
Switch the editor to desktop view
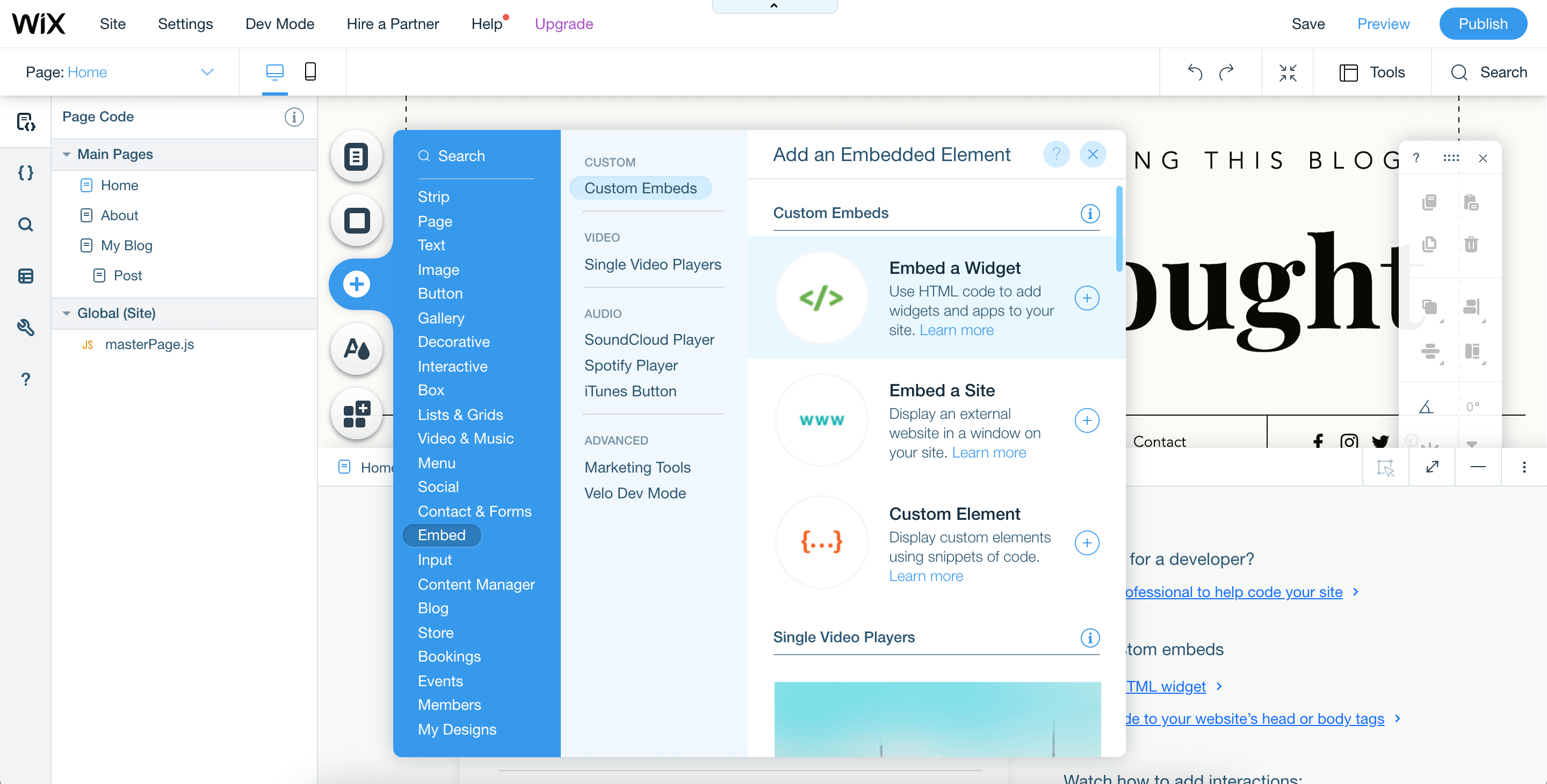274,71
